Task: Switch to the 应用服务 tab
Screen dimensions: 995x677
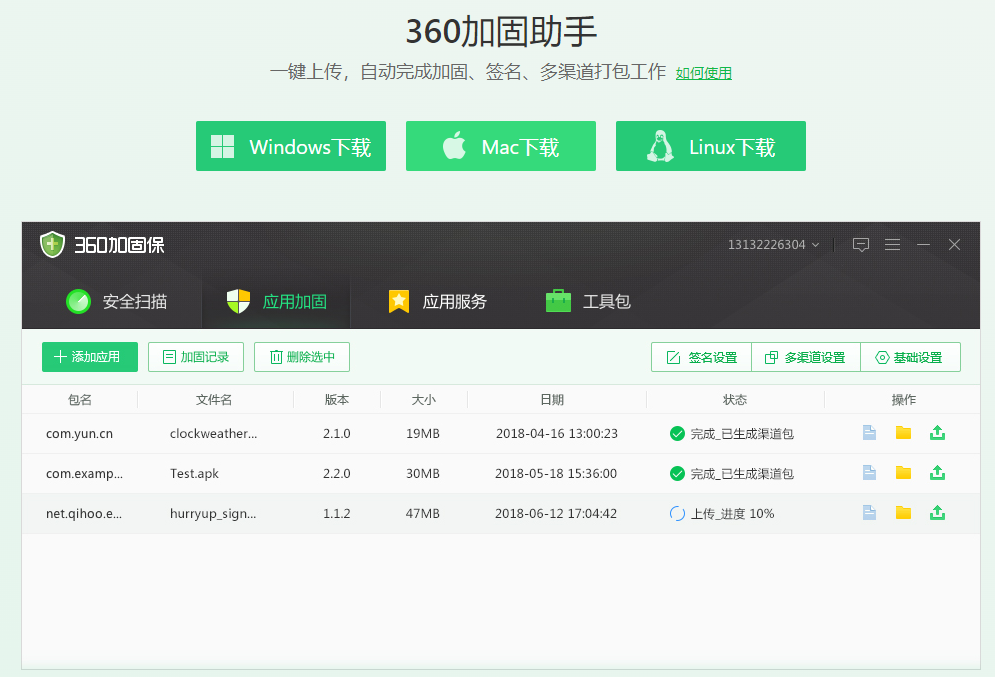Action: pyautogui.click(x=437, y=301)
